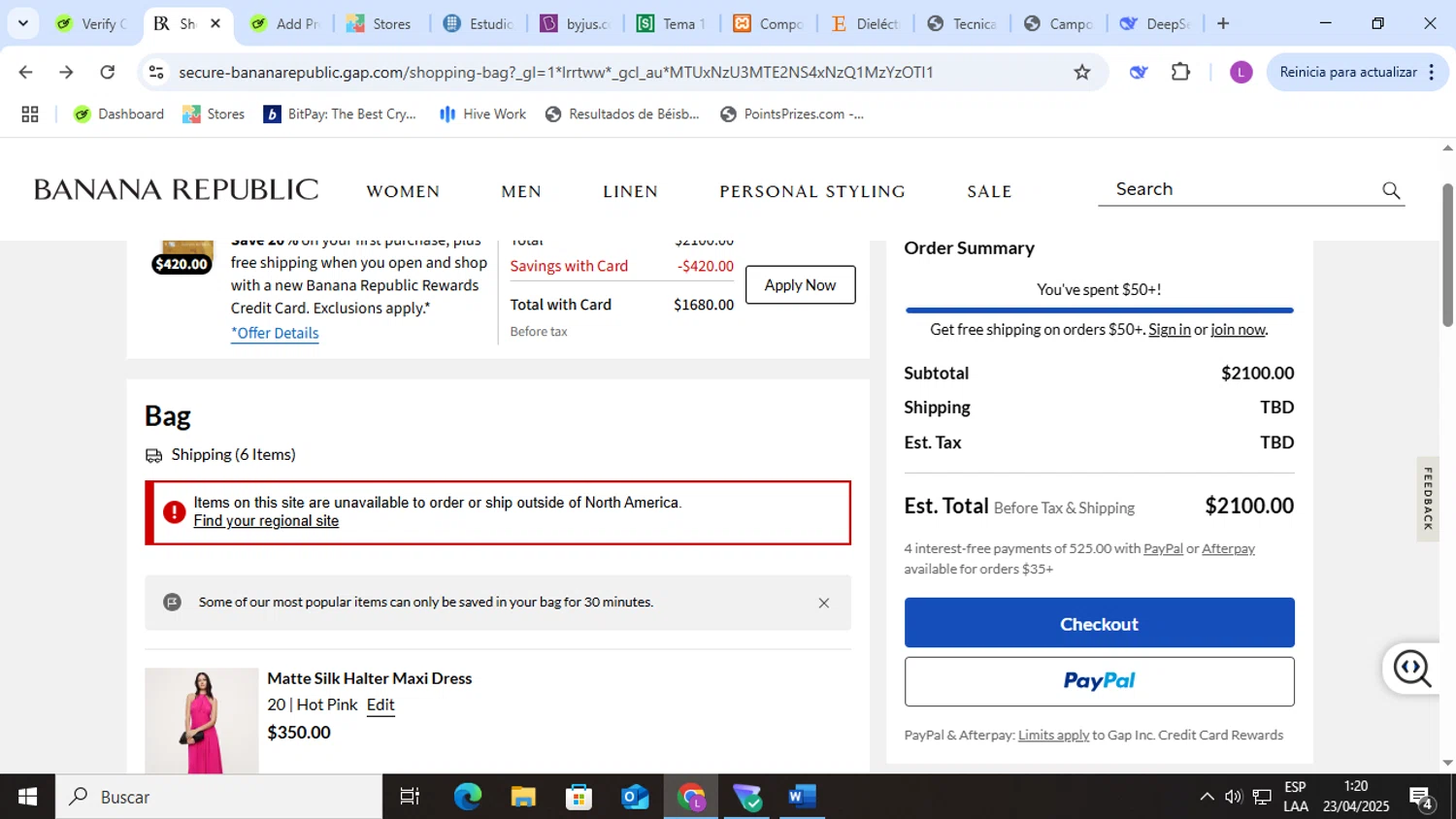This screenshot has height=819, width=1456.
Task: Go forward in browser history
Action: [66, 72]
